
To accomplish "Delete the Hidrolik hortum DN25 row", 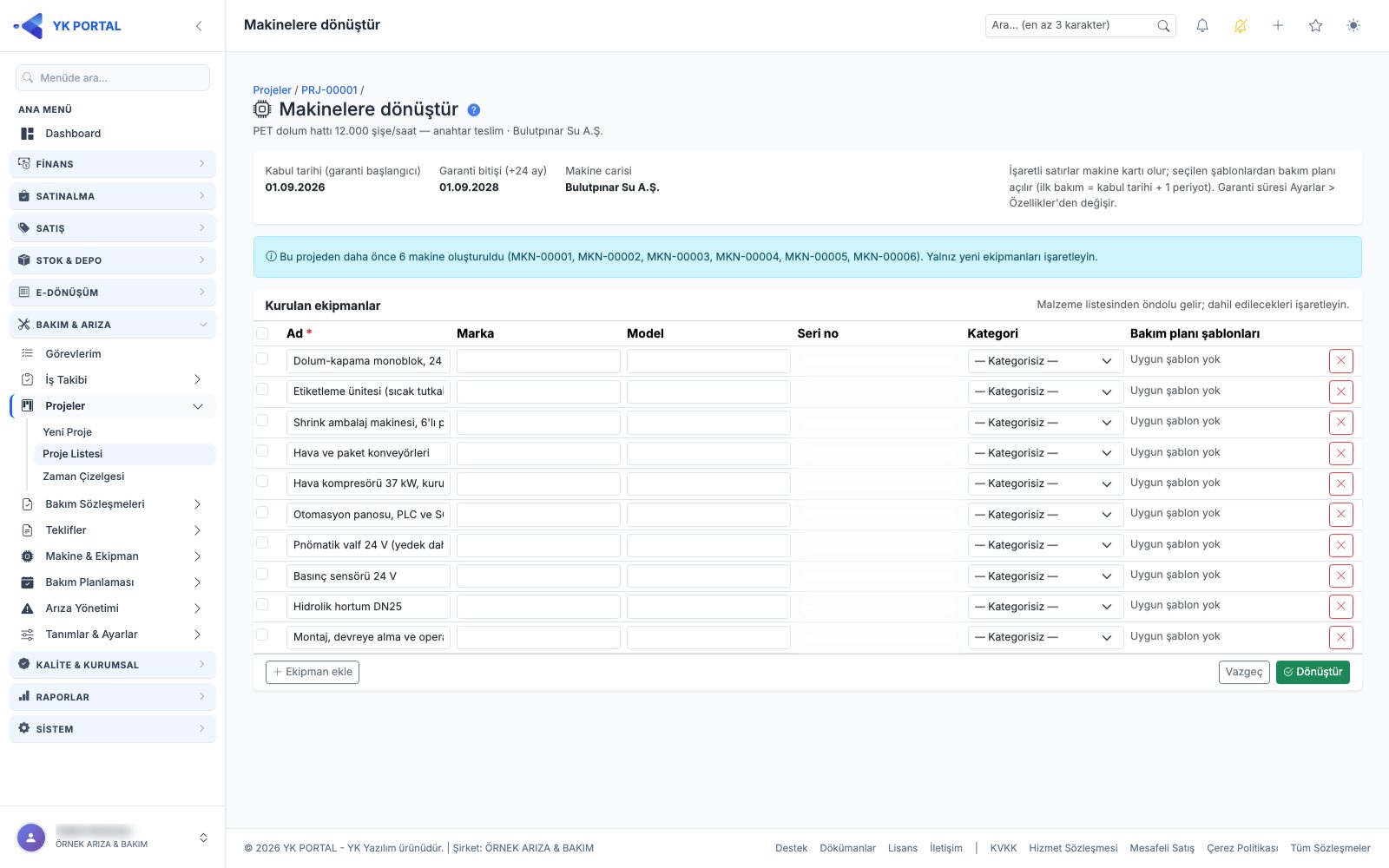I will coord(1340,607).
